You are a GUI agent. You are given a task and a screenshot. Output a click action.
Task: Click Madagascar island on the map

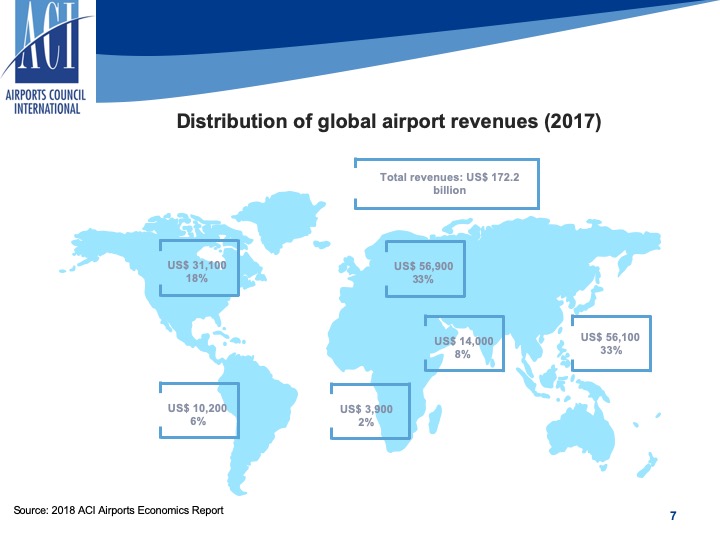point(436,419)
